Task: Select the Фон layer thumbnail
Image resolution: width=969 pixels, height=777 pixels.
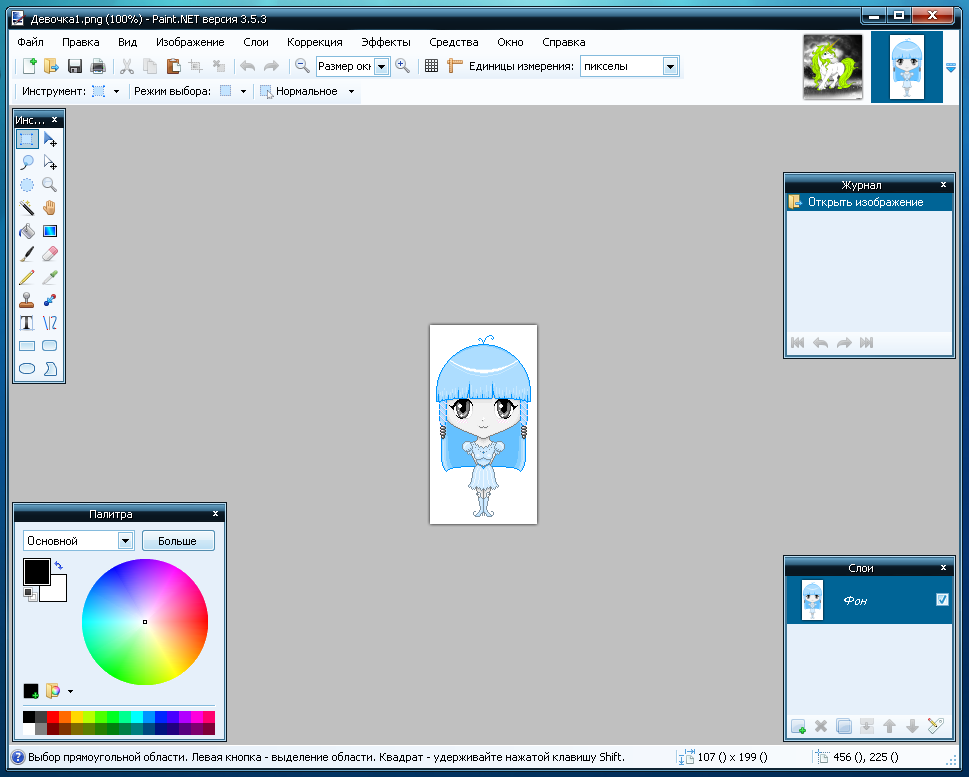Action: pyautogui.click(x=812, y=600)
